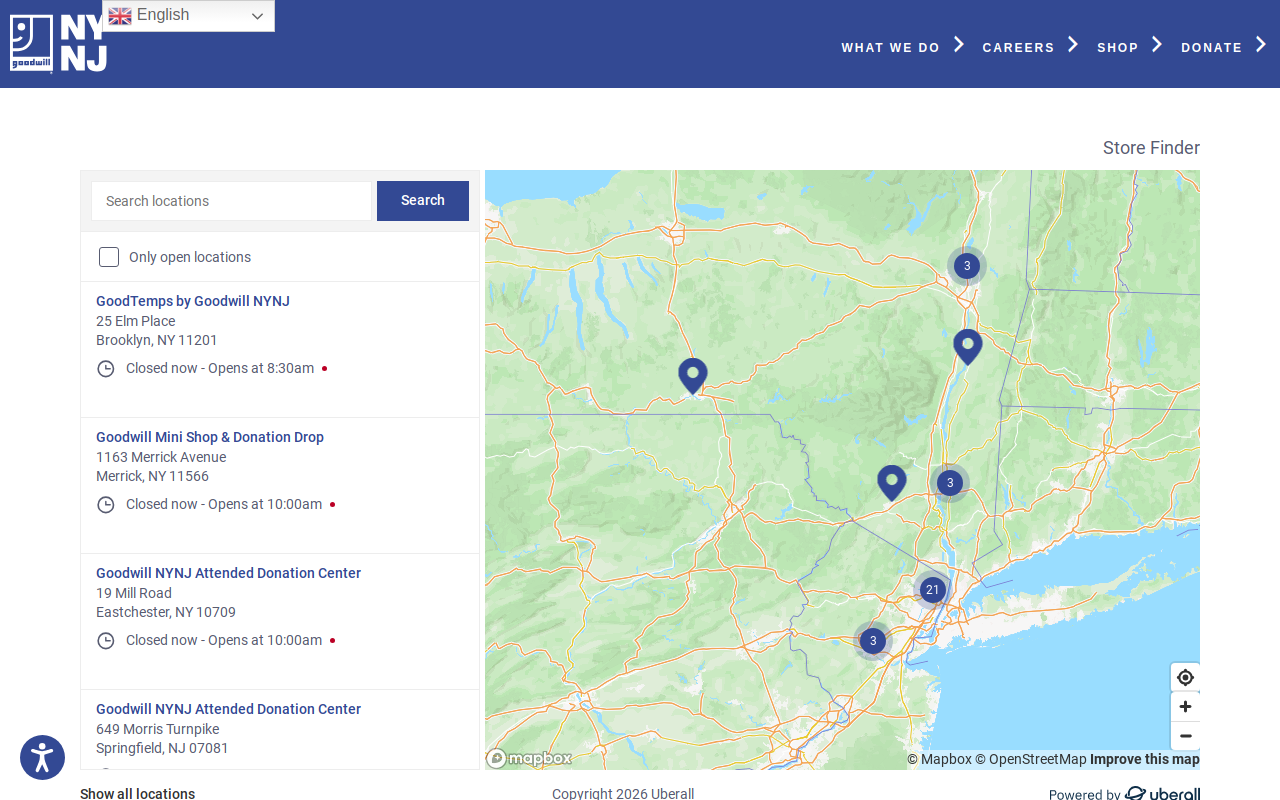The image size is (1280, 800).
Task: Open the © OpenStreetMap attribution link
Action: tap(1031, 759)
